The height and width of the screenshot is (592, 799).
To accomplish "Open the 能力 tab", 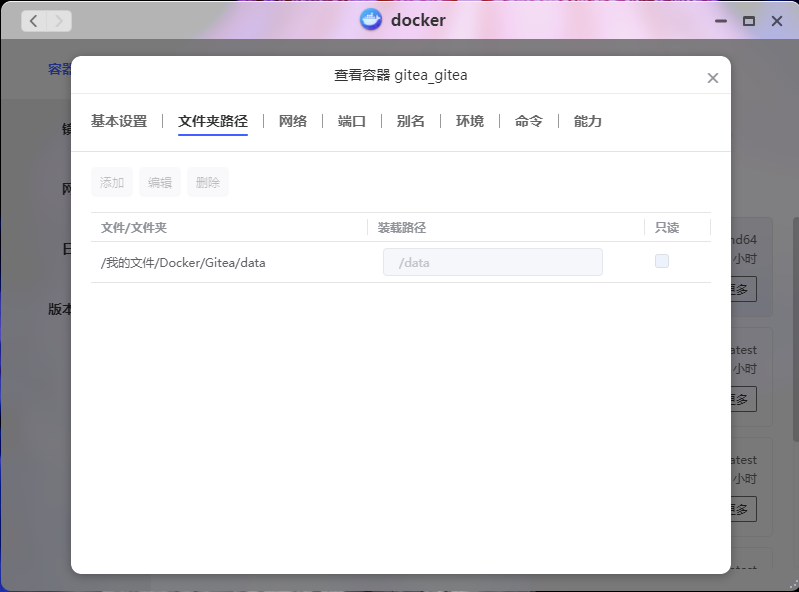I will click(x=588, y=121).
